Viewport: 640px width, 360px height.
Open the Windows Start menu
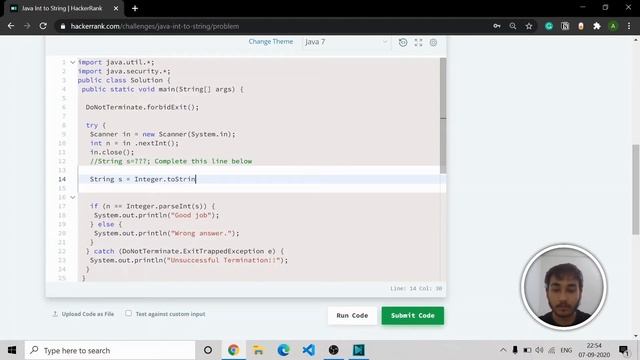12,350
